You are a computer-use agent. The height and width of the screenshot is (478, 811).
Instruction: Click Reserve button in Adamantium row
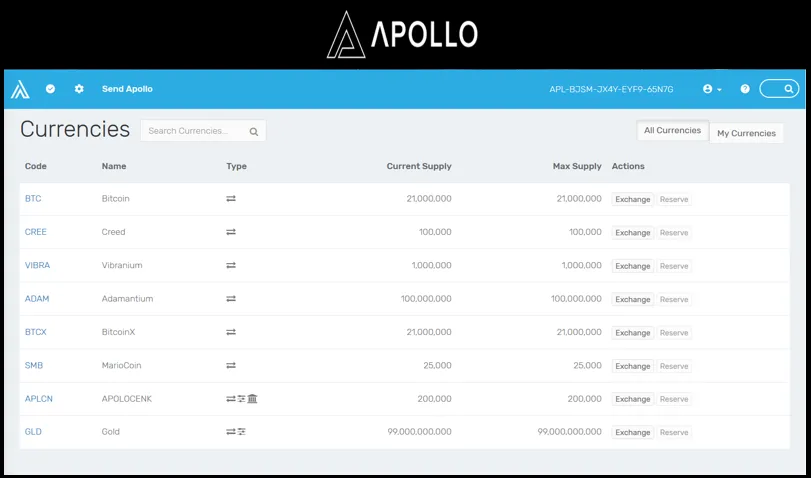(674, 300)
